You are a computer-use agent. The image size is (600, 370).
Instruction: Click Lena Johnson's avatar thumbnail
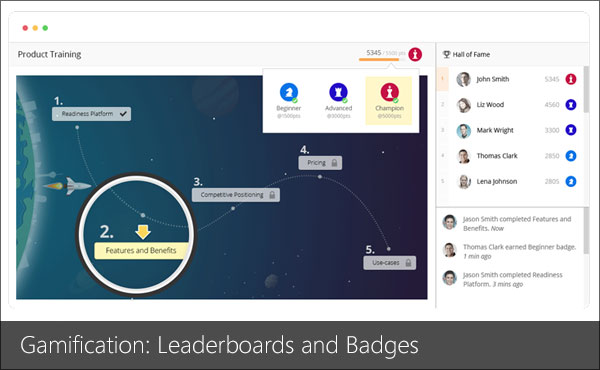464,181
